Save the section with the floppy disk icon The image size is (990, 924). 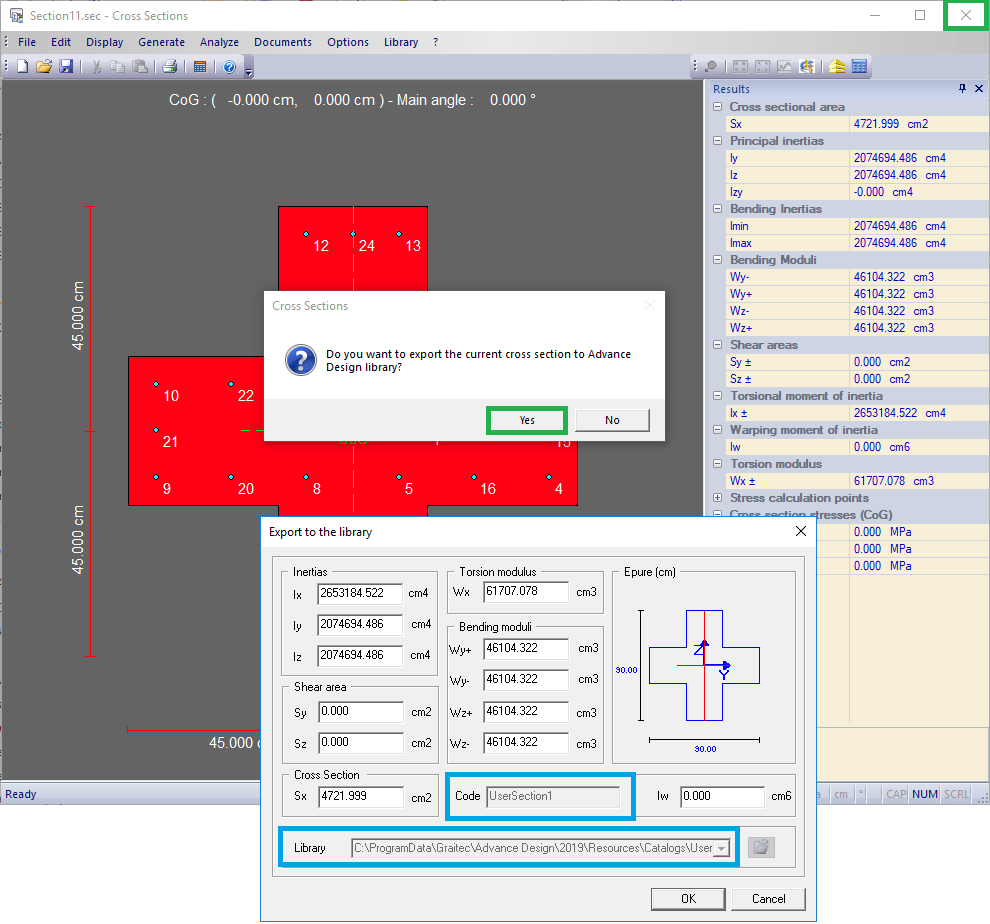click(66, 67)
